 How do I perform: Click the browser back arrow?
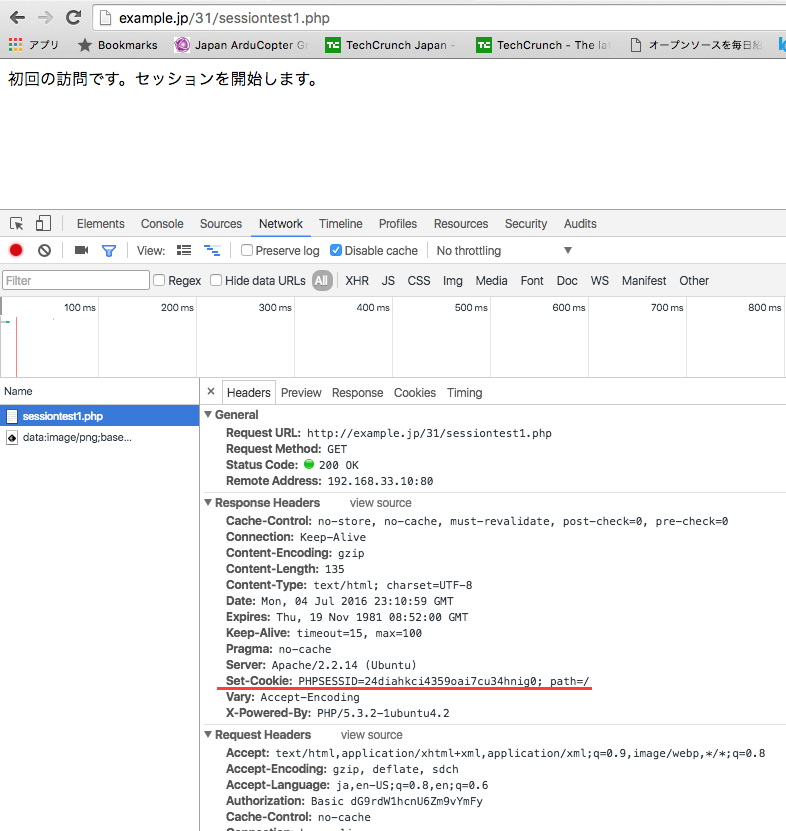[x=17, y=18]
